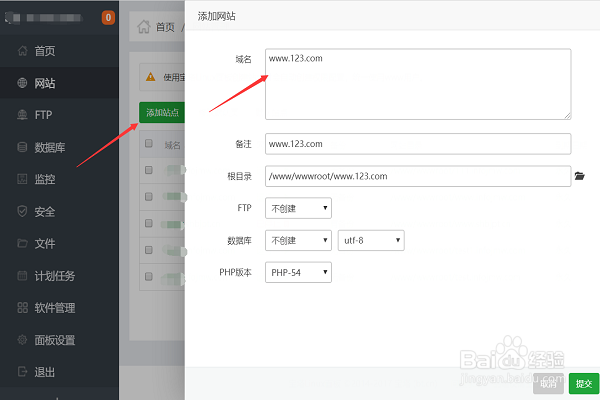Open the 监控 sidebar menu item
Screen dimensions: 600x400
pos(59,179)
